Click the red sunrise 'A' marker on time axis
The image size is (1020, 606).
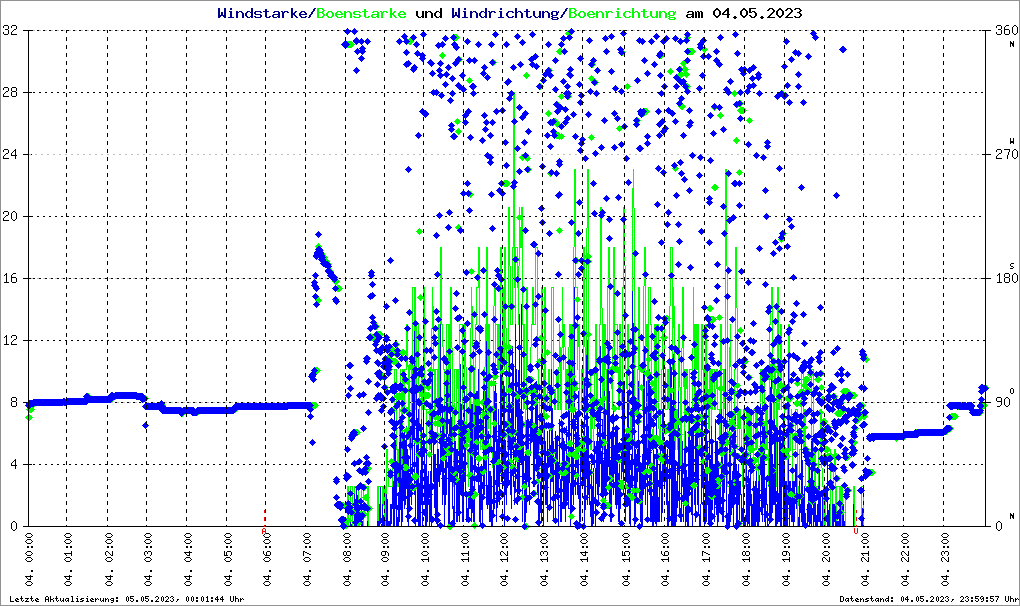pos(264,531)
